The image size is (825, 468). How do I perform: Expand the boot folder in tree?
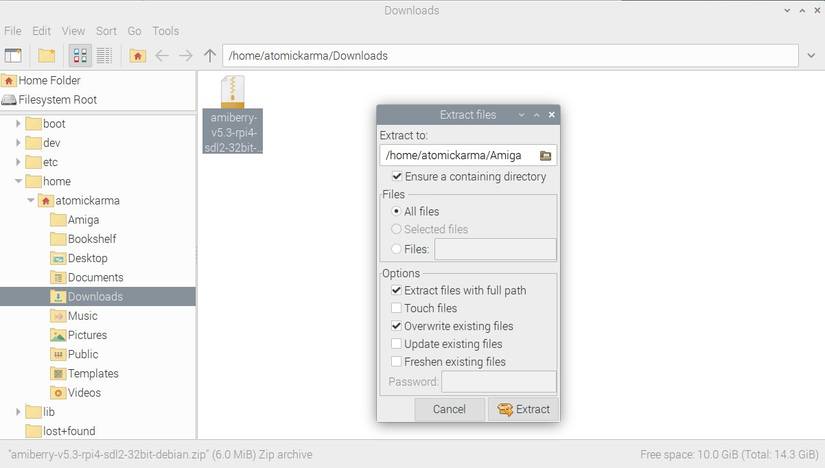pos(18,124)
